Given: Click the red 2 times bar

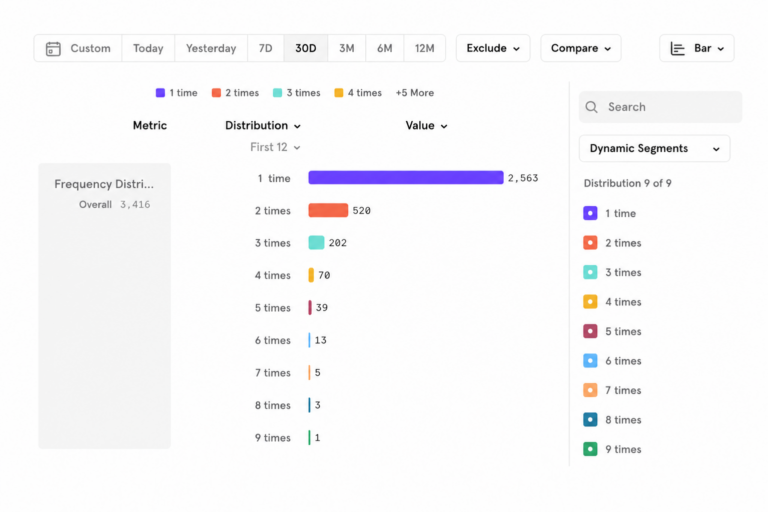Looking at the screenshot, I should (x=328, y=210).
